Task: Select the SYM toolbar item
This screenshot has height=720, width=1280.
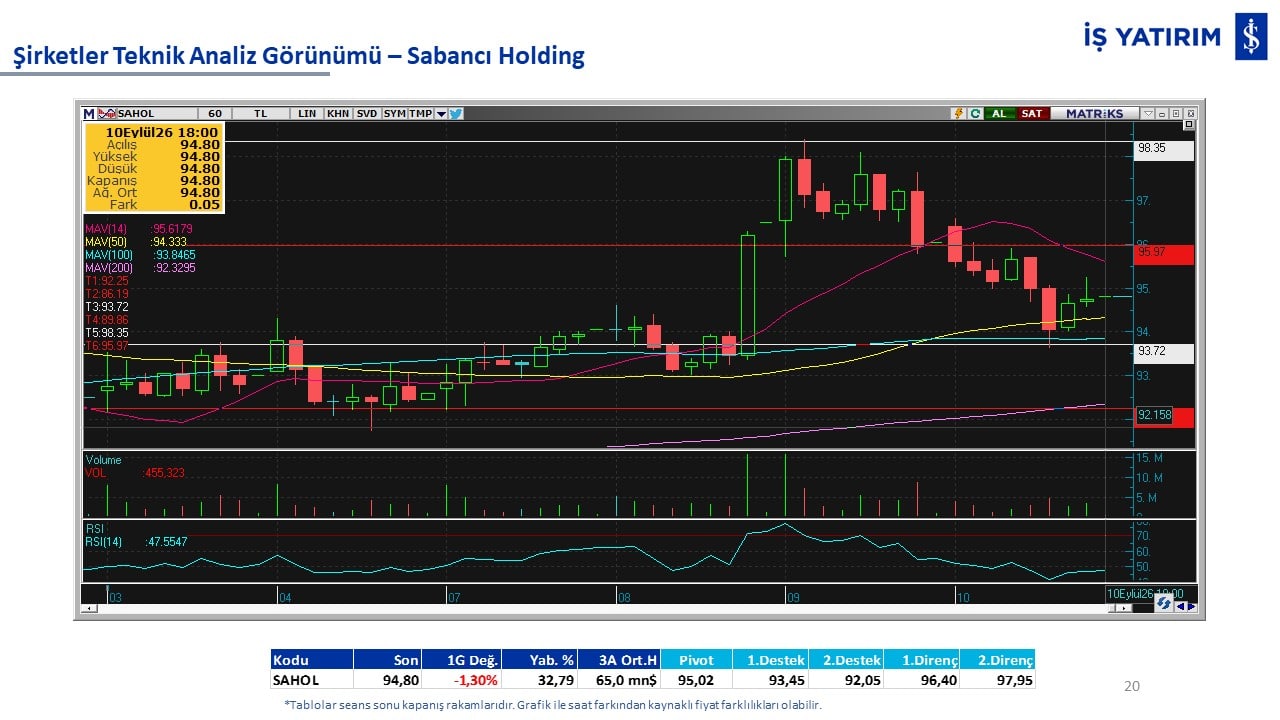Action: [394, 114]
